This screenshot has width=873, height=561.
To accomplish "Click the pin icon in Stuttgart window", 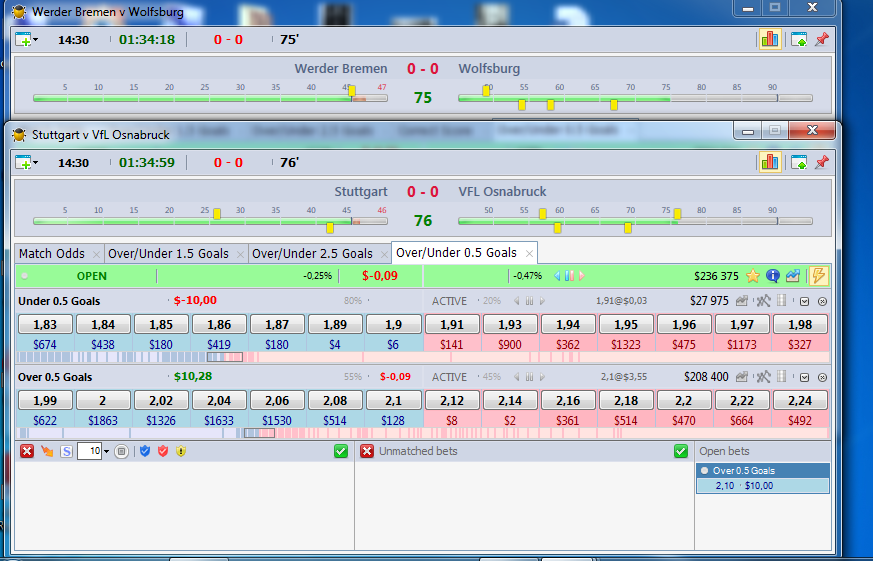I will [x=821, y=163].
